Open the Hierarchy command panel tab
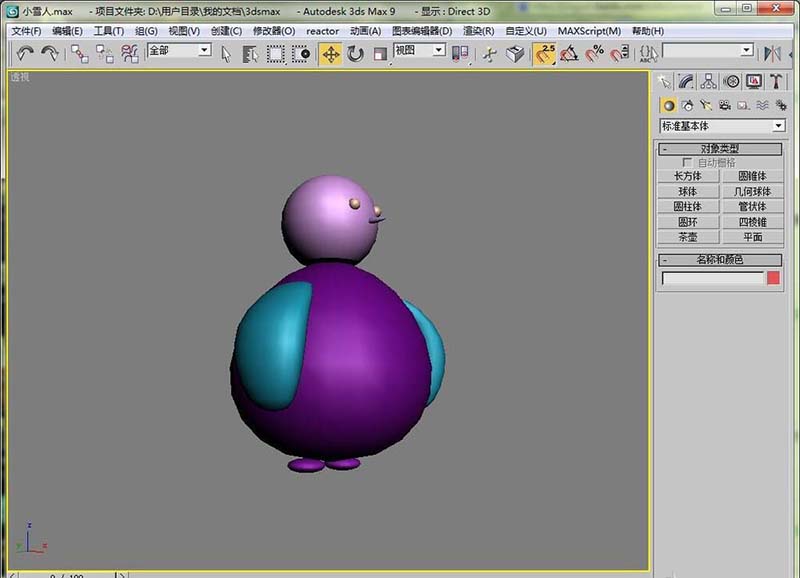 [708, 82]
